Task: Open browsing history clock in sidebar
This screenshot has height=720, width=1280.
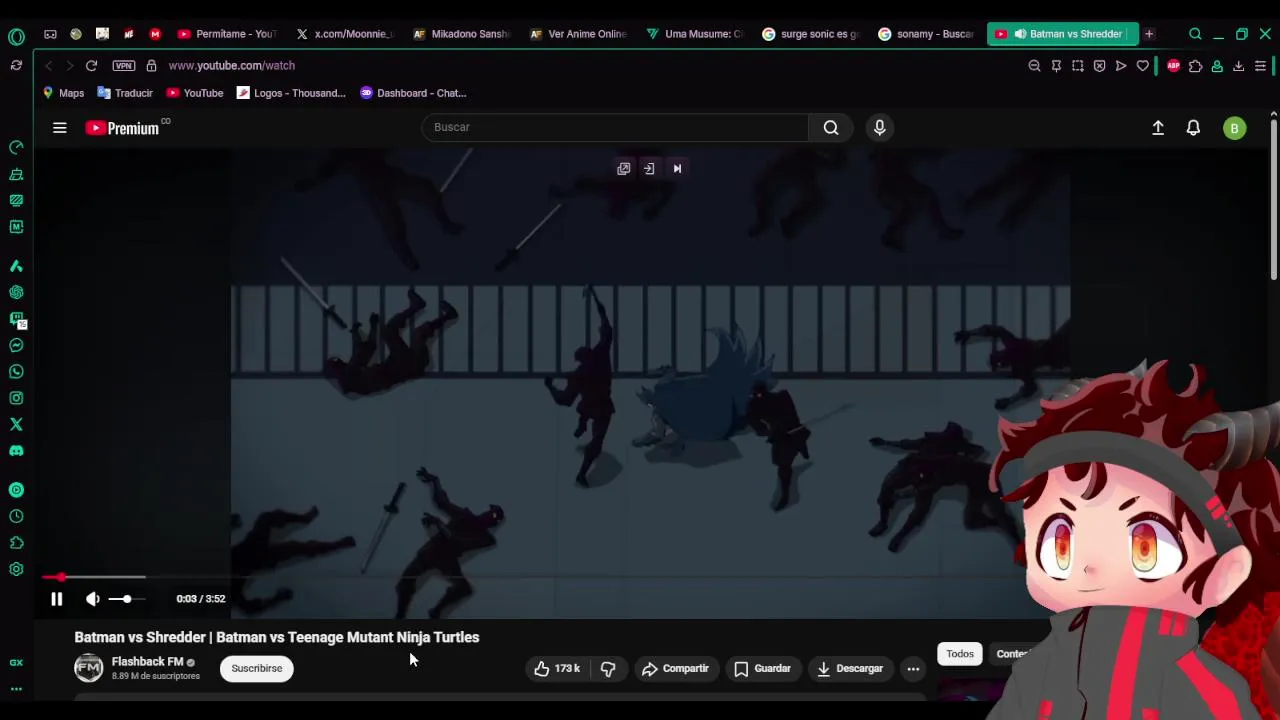Action: pyautogui.click(x=16, y=516)
